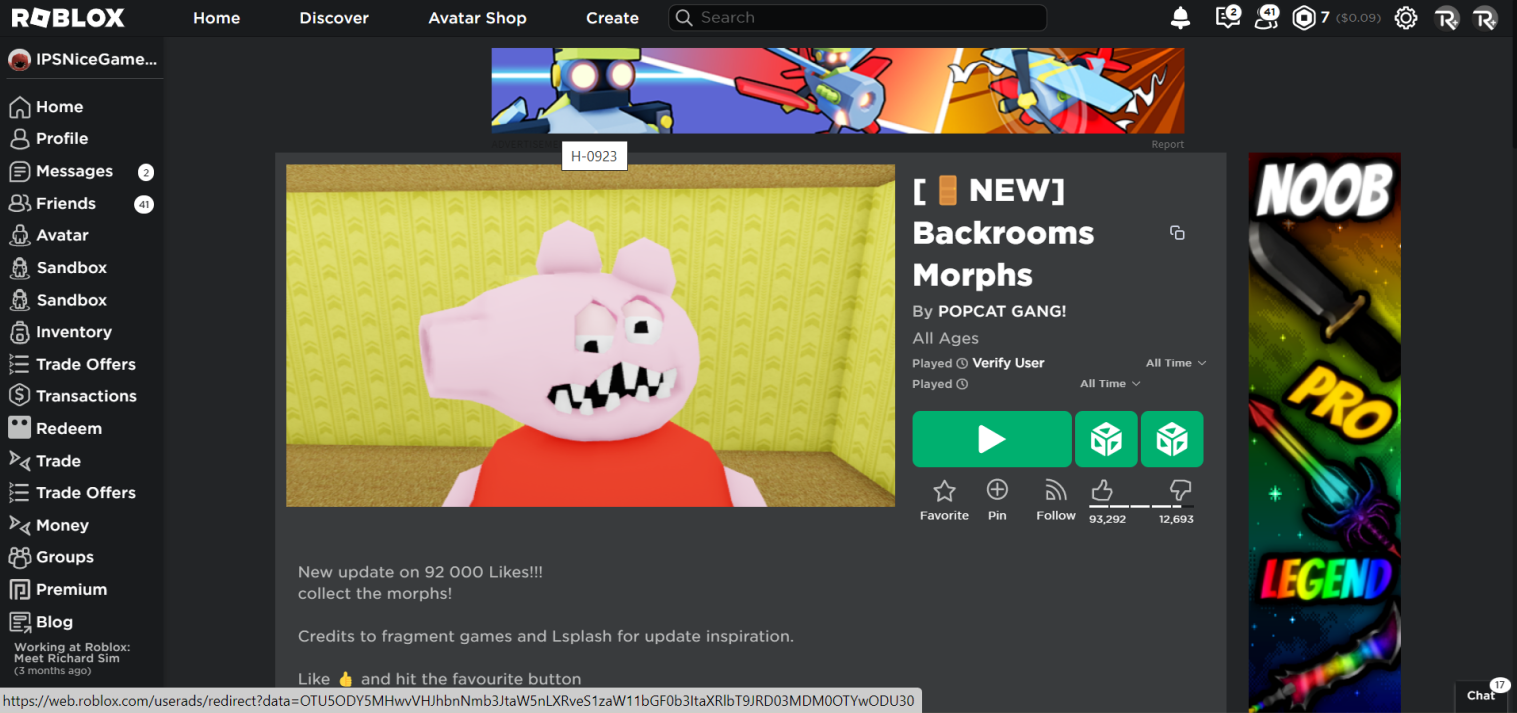This screenshot has width=1517, height=713.
Task: Open Blog in the sidebar
Action: click(x=54, y=621)
